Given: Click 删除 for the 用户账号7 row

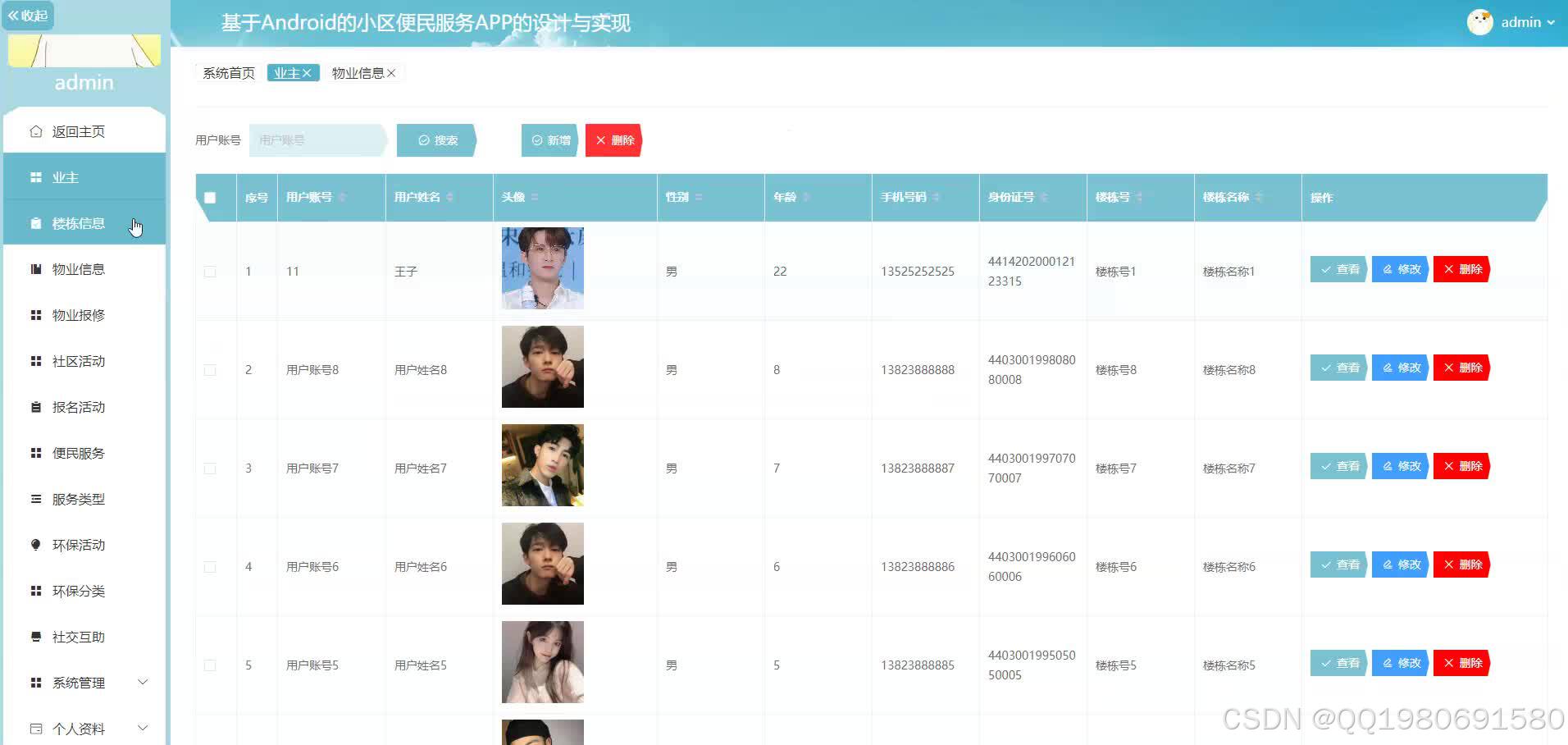Looking at the screenshot, I should click(x=1462, y=466).
